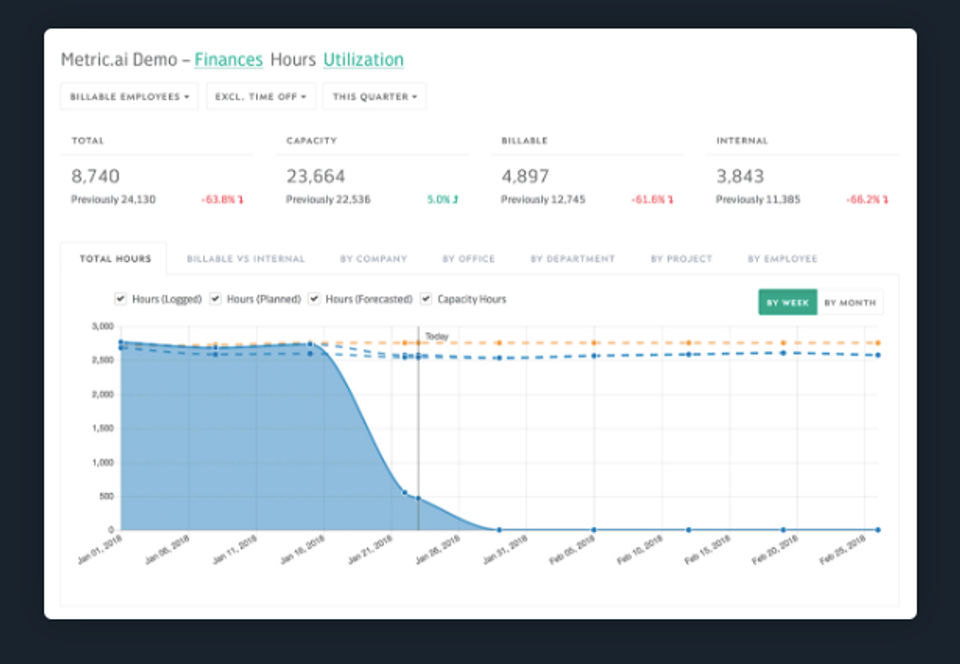Image resolution: width=960 pixels, height=664 pixels.
Task: Uncheck the Hours (Logged) checkbox
Action: 121,299
